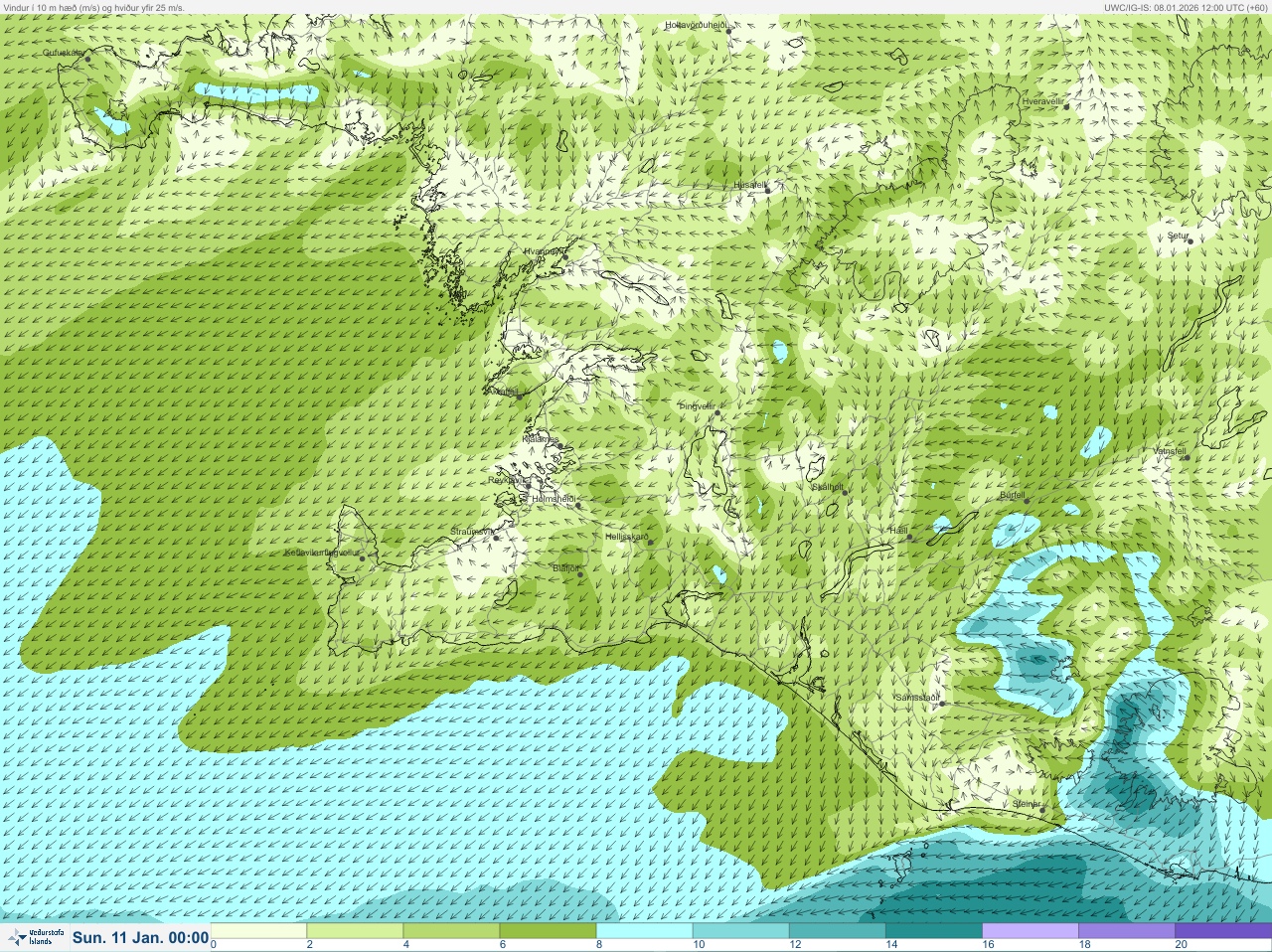
Task: Select the Hæll station marker
Action: tap(909, 537)
